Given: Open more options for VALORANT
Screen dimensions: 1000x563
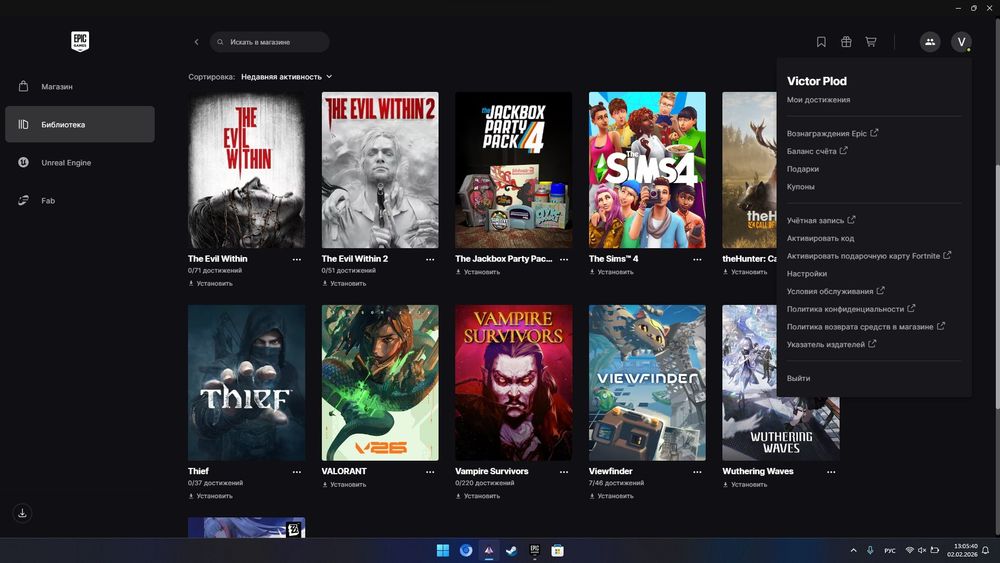Looking at the screenshot, I should 430,472.
